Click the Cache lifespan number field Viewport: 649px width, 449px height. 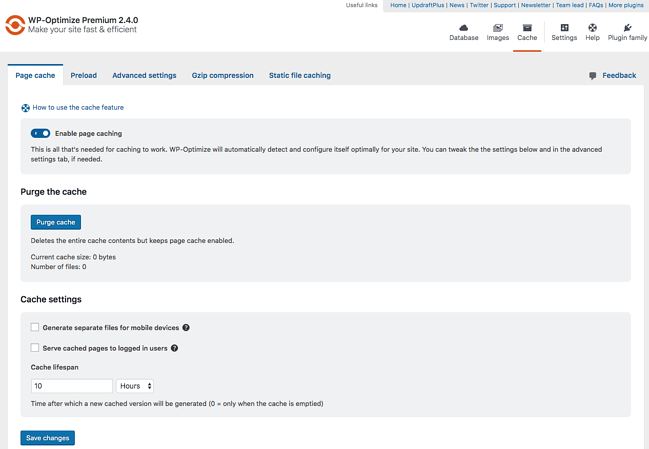[72, 386]
